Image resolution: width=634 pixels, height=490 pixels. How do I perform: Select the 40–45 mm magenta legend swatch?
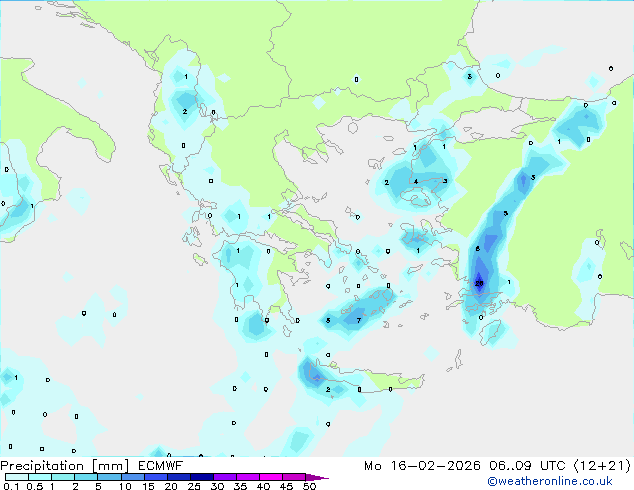coord(271,477)
